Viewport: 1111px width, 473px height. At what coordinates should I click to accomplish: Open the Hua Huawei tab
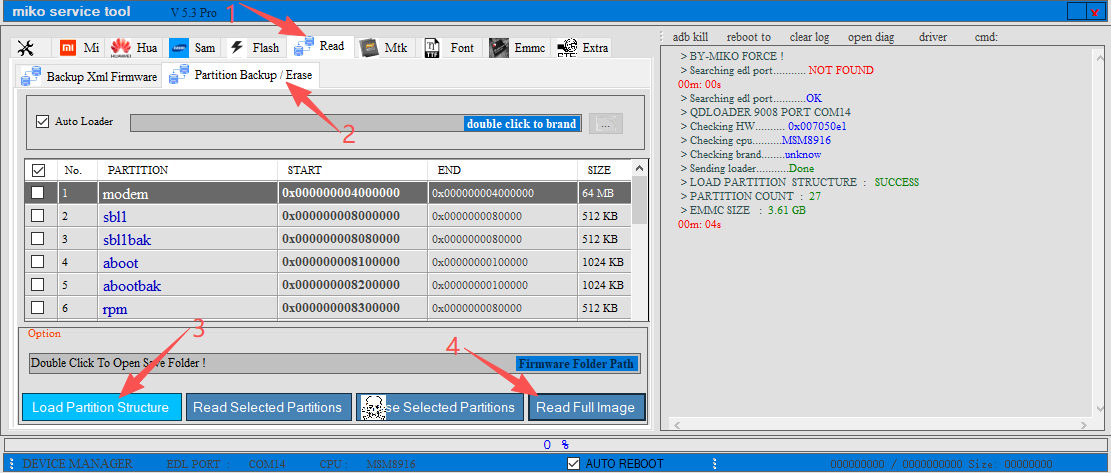133,47
